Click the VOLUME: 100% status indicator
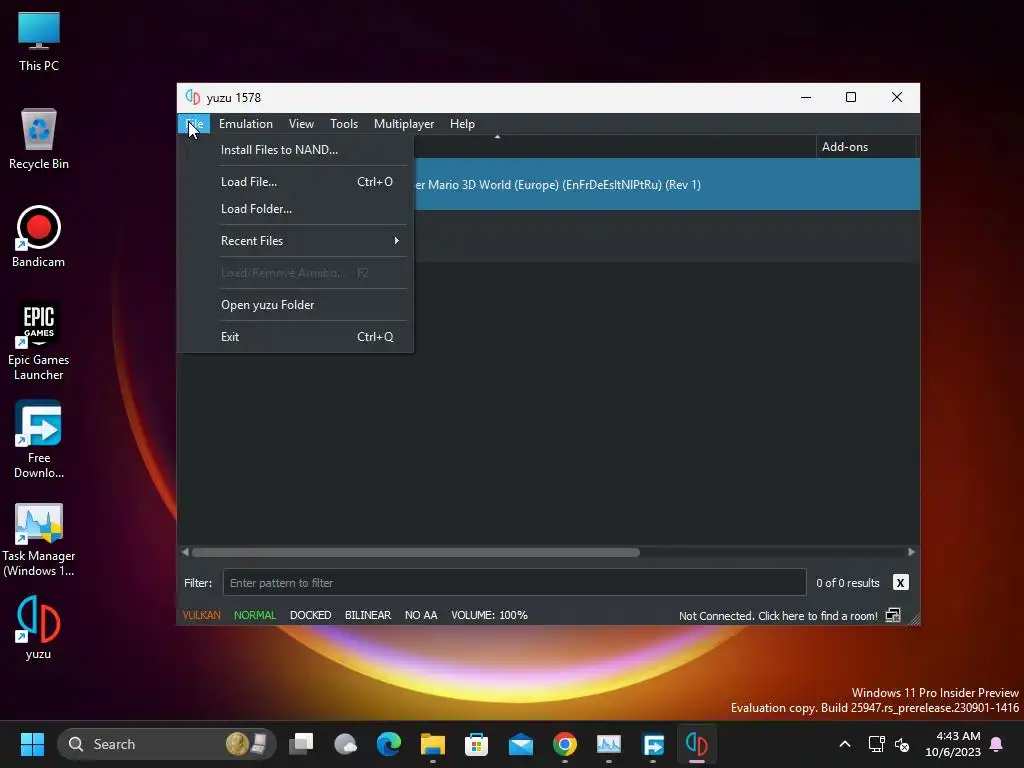Viewport: 1024px width, 768px height. [x=489, y=615]
